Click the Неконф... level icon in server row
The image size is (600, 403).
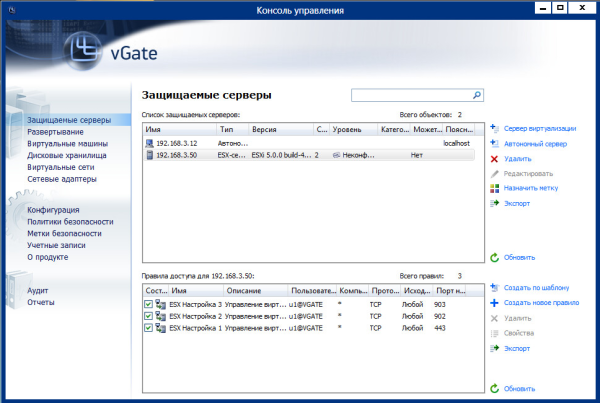[336, 155]
